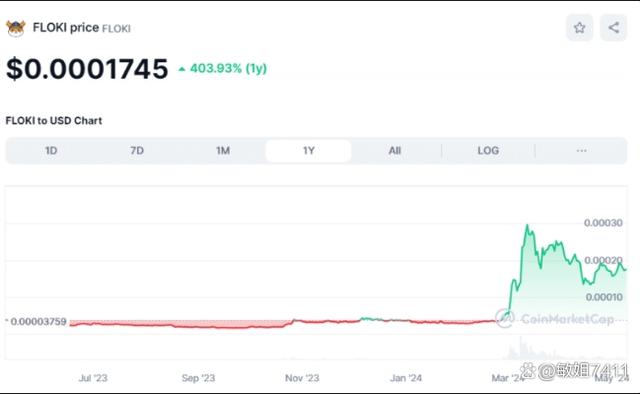This screenshot has width=640, height=394.
Task: Add FLOKI to watchlist with star icon
Action: [580, 28]
